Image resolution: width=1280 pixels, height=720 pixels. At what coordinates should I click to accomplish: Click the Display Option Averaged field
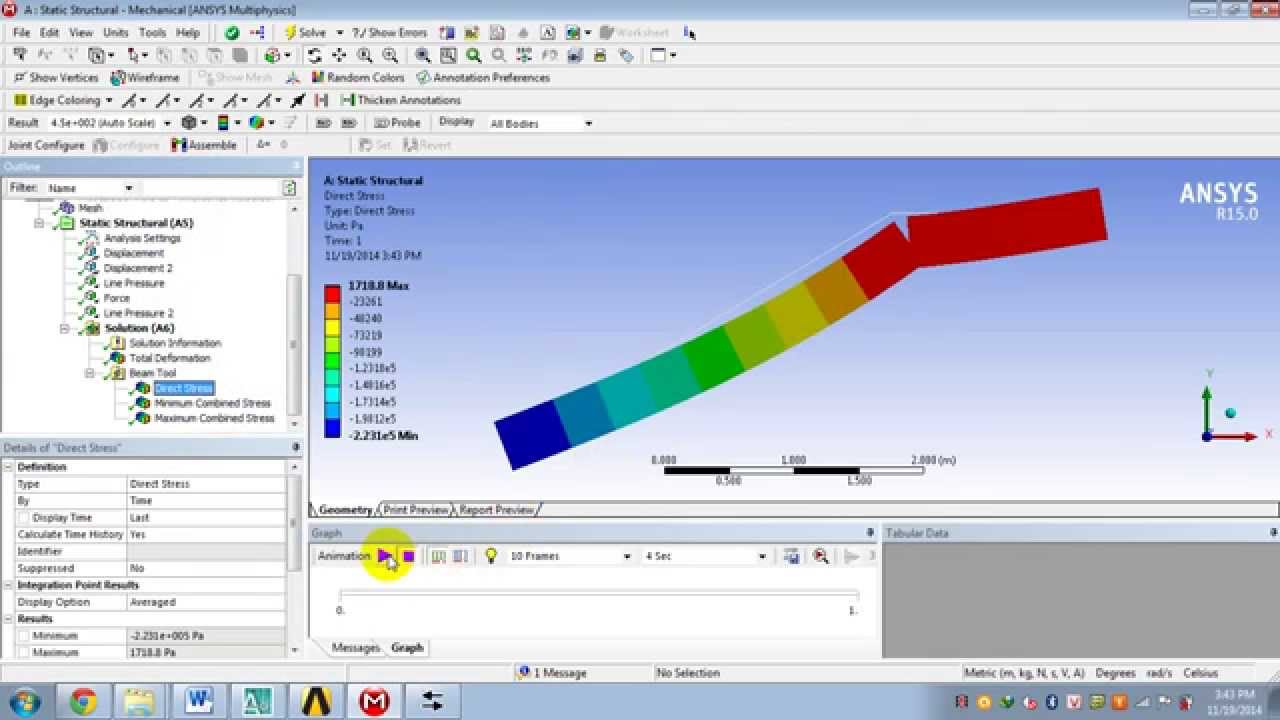(206, 602)
